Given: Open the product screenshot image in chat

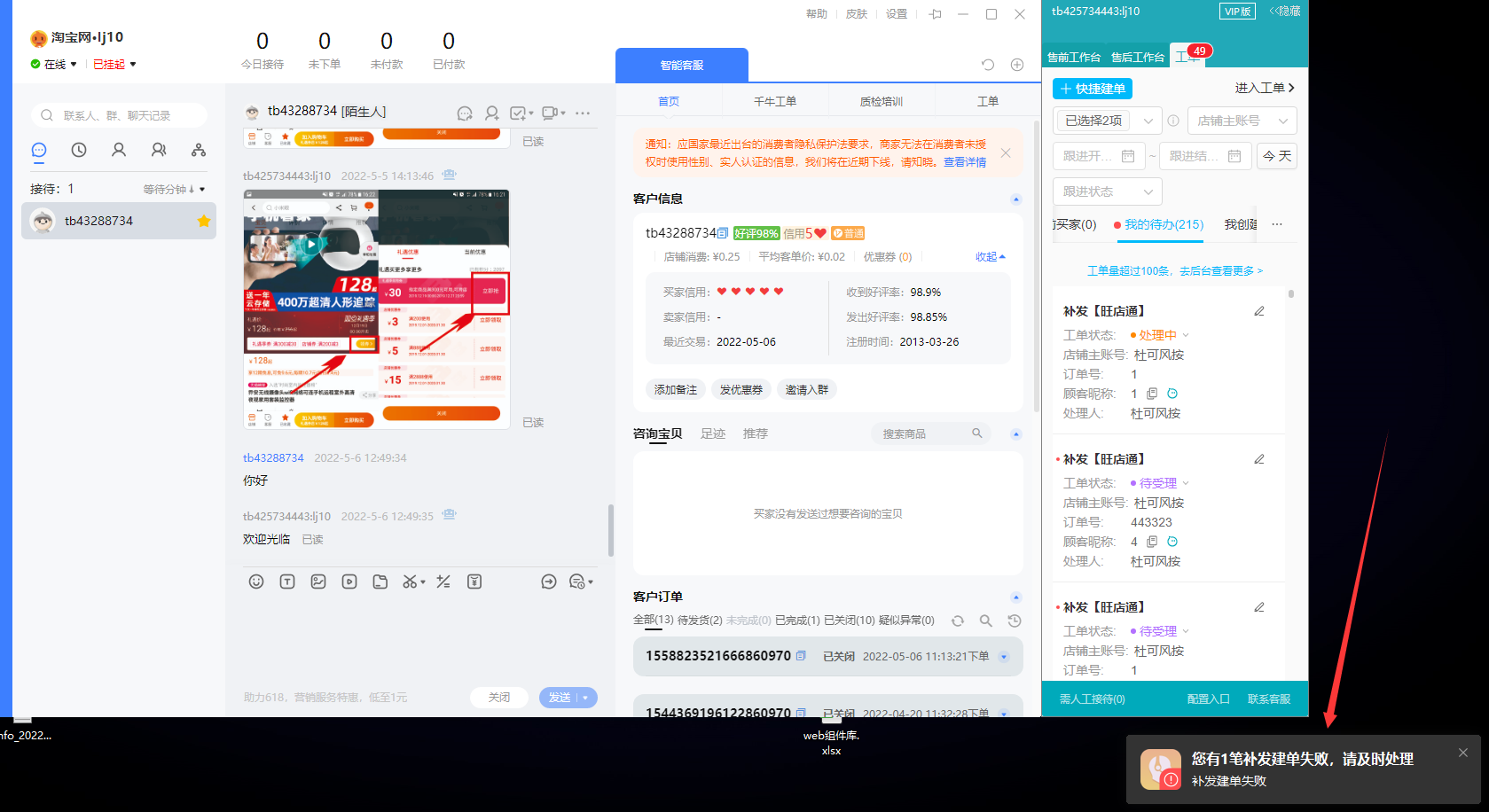Looking at the screenshot, I should [x=377, y=309].
